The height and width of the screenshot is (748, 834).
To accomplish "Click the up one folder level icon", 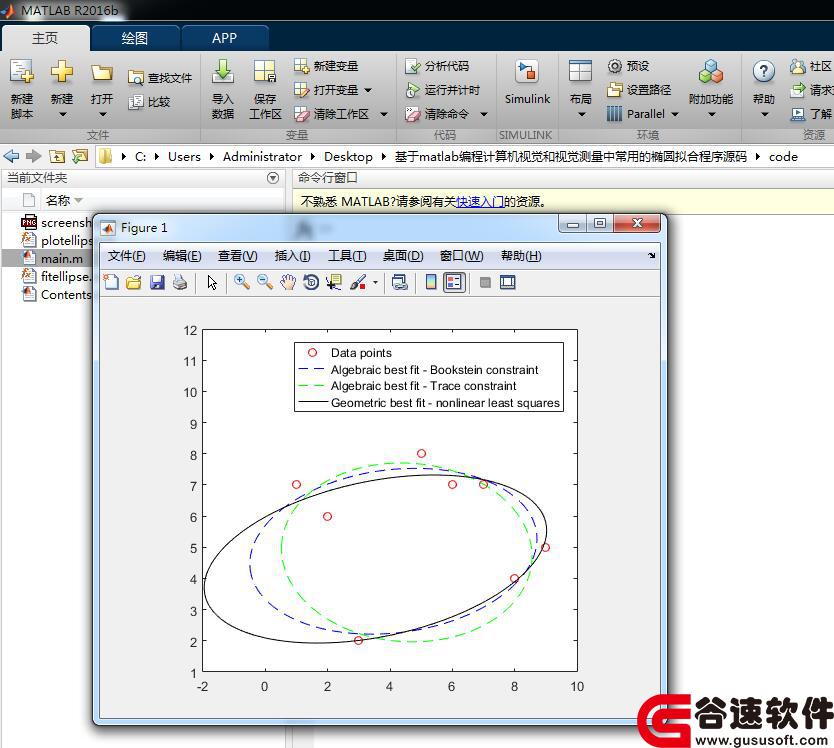I will [57, 156].
